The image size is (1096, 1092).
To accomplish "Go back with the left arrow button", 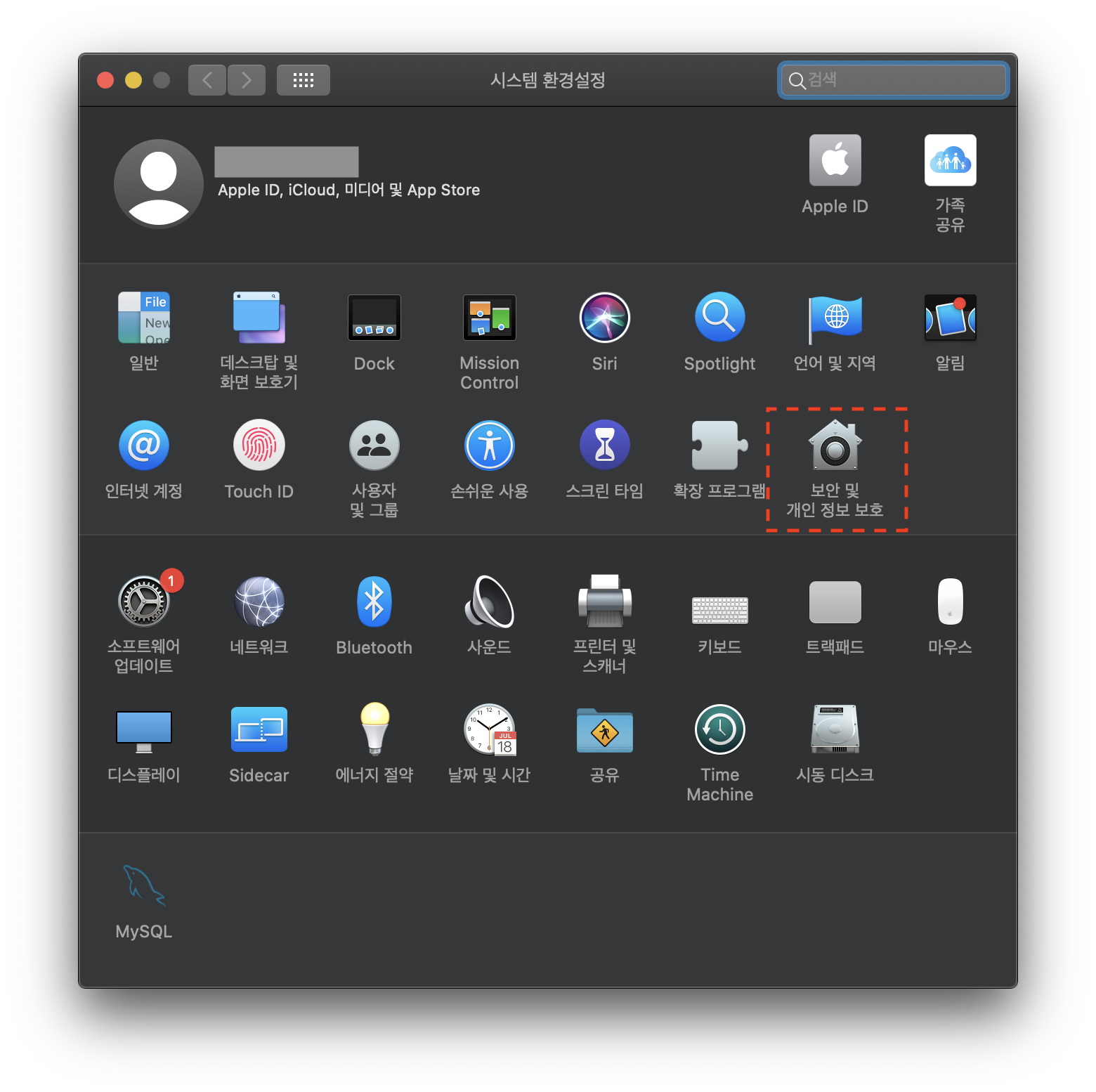I will point(207,80).
